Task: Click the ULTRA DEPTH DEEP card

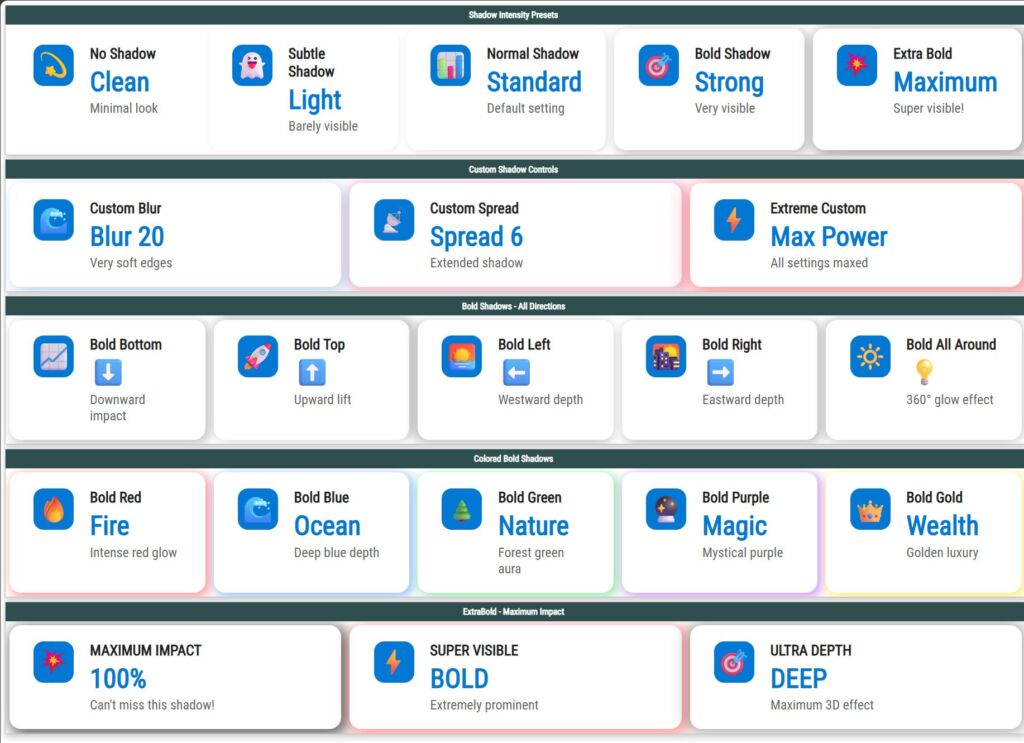Action: pyautogui.click(x=855, y=677)
